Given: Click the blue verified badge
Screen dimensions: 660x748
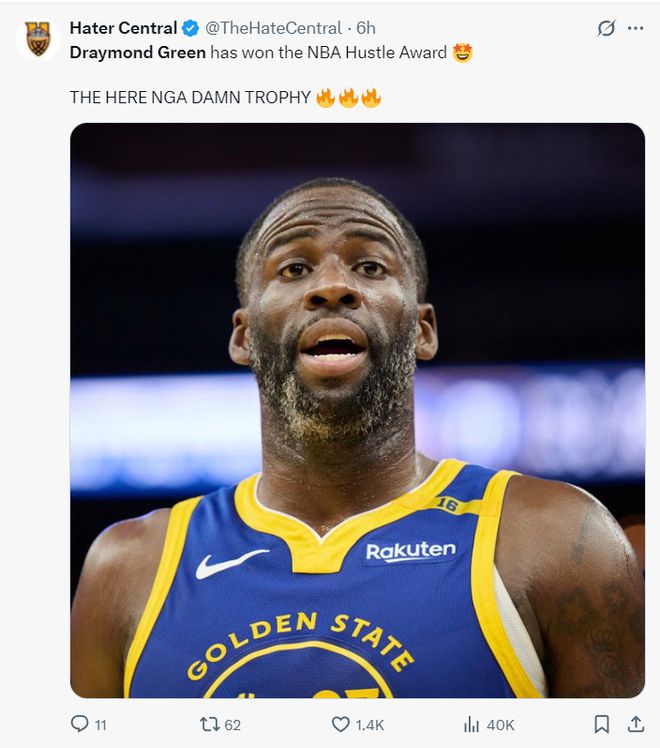Looking at the screenshot, I should [190, 28].
